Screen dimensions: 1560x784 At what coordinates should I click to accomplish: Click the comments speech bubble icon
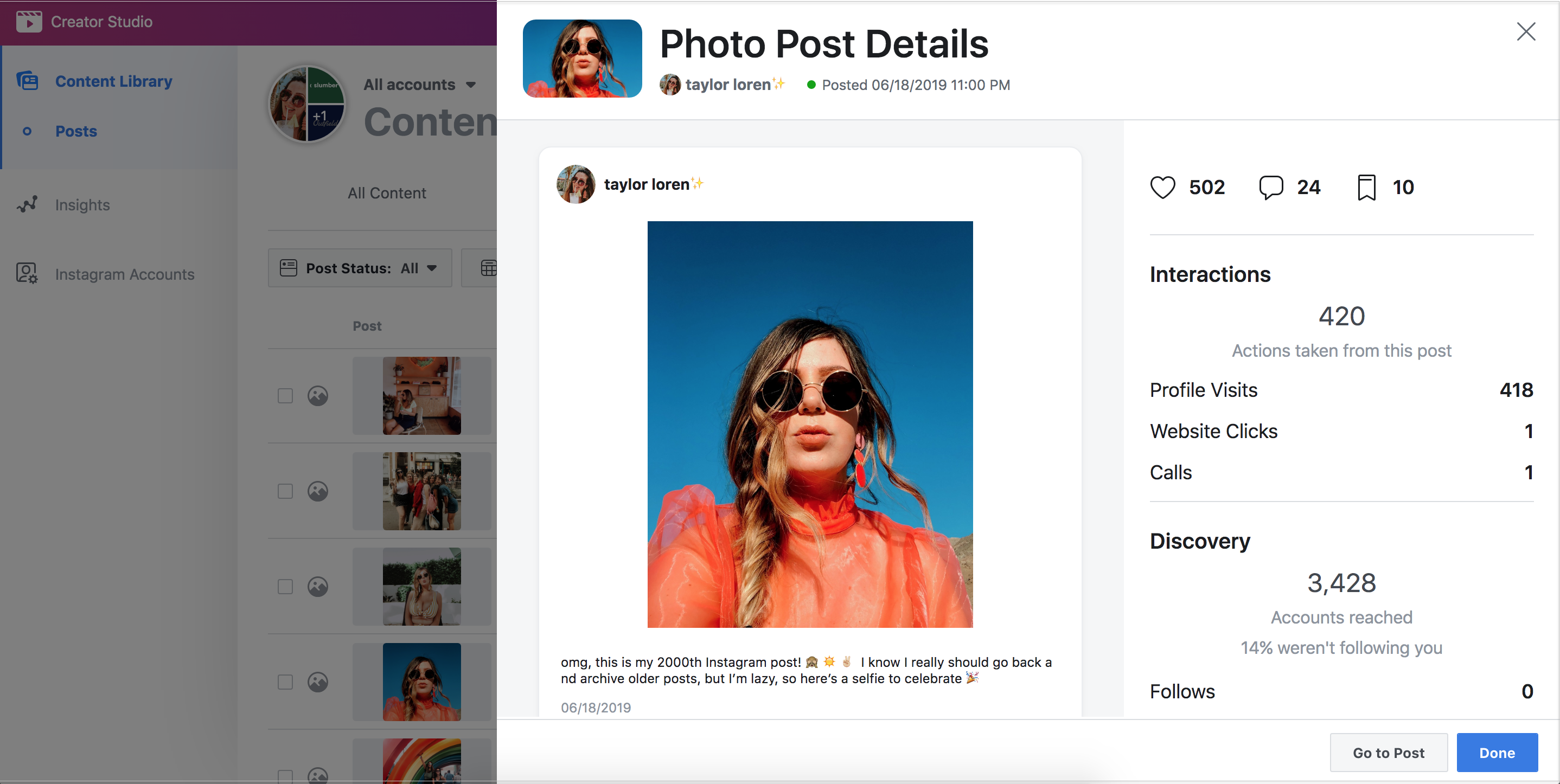click(1271, 187)
